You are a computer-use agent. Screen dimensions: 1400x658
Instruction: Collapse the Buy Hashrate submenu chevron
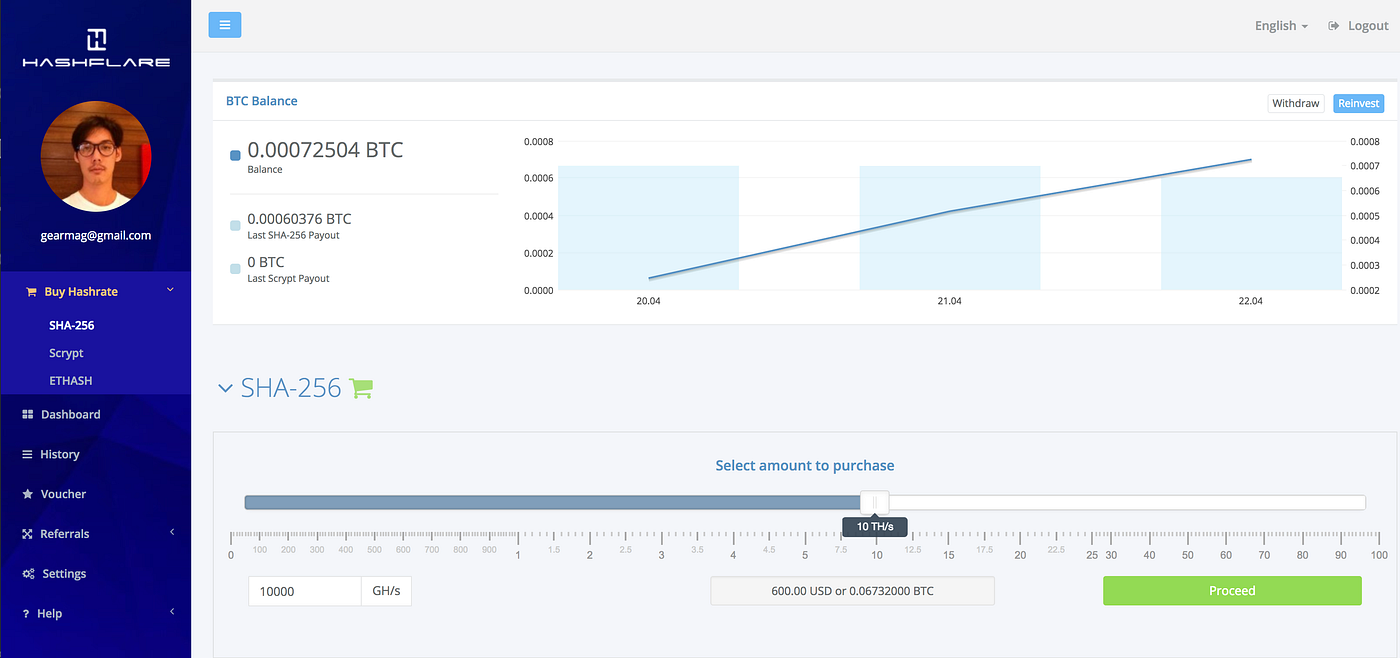point(170,290)
